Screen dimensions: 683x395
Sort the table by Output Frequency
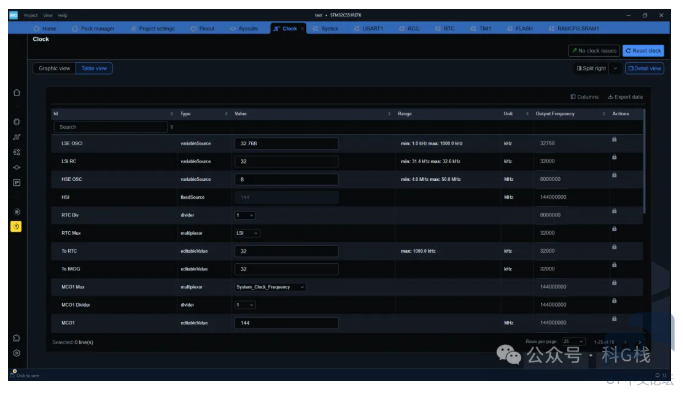tap(604, 114)
